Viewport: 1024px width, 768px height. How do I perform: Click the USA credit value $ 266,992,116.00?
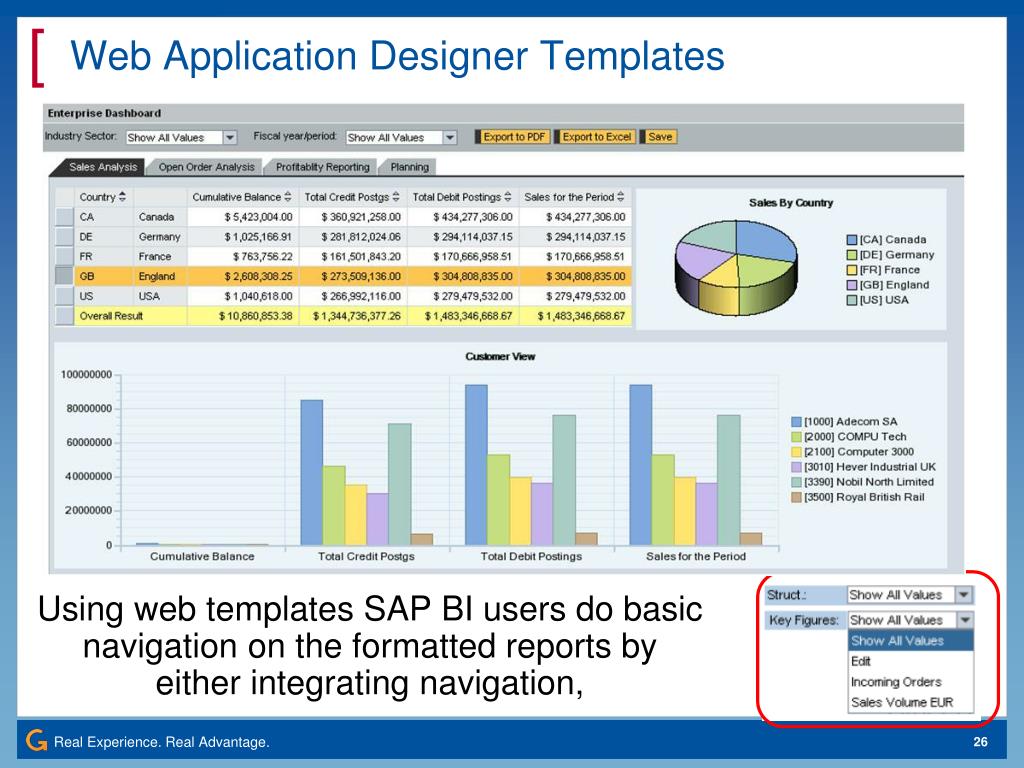pyautogui.click(x=360, y=296)
